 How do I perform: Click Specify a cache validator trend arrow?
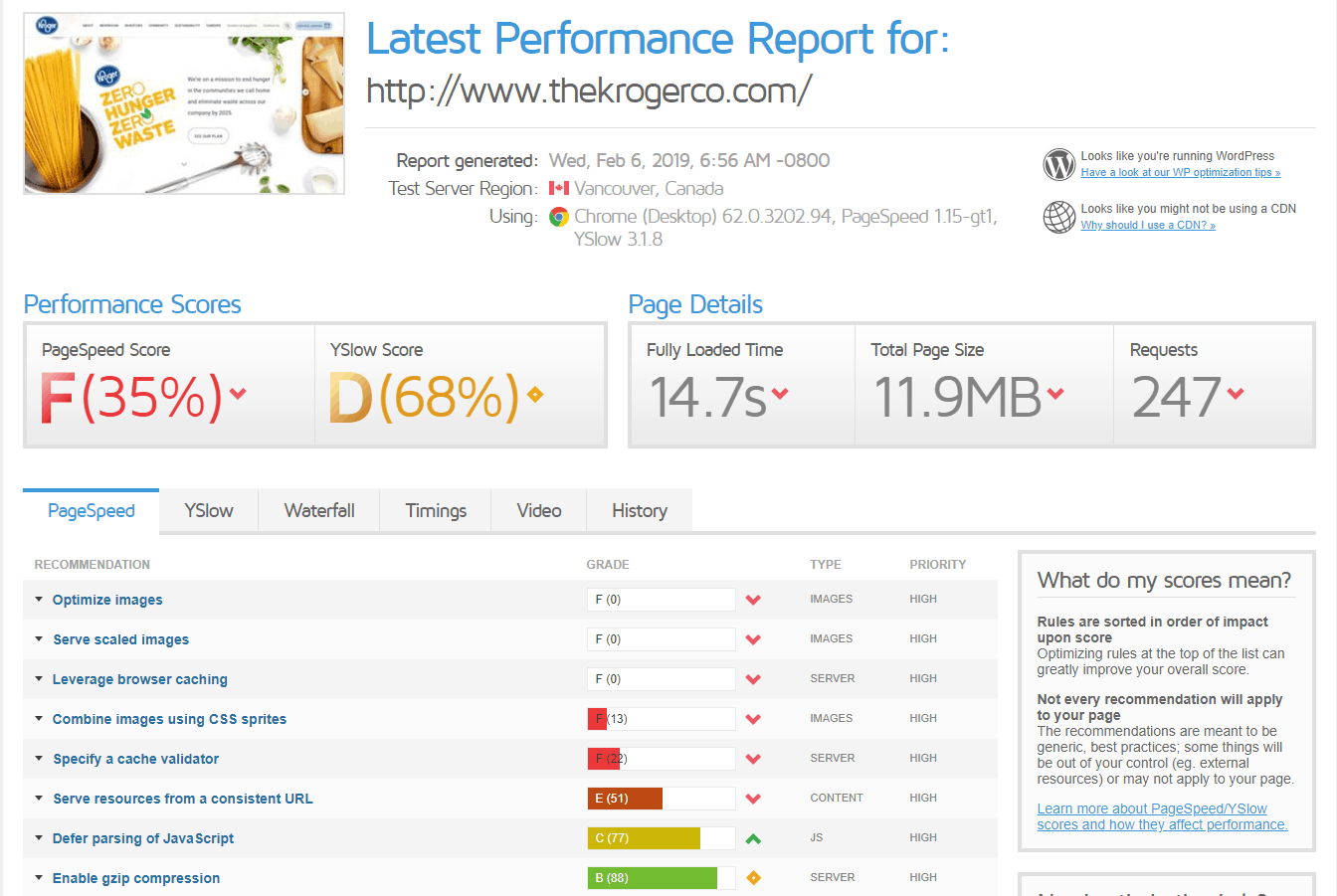point(753,759)
